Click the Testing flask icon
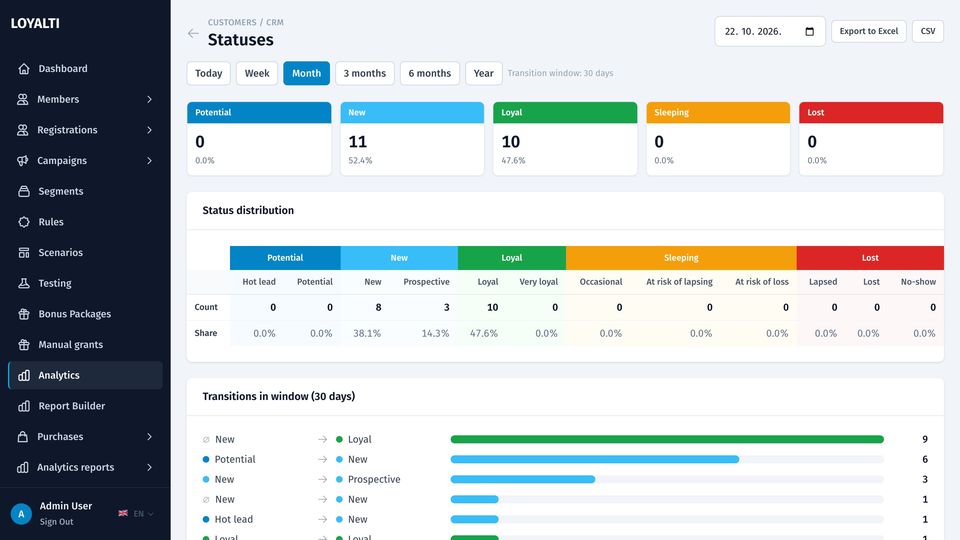The width and height of the screenshot is (960, 540). pos(24,283)
